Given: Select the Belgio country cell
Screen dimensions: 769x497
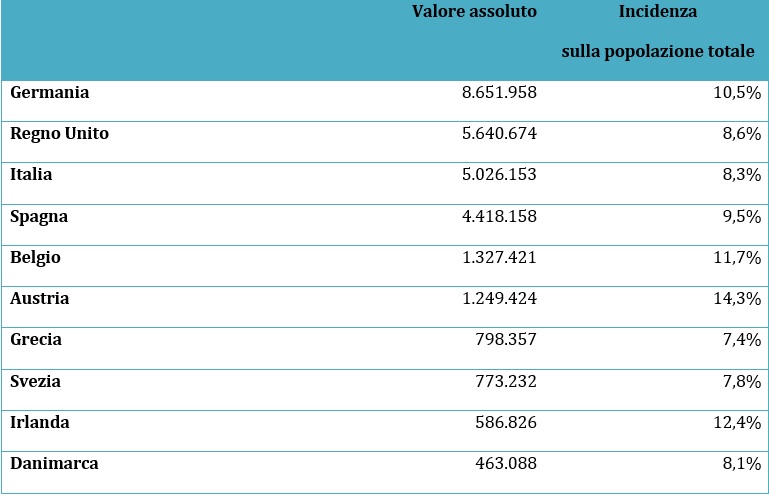Looking at the screenshot, I should point(35,258).
